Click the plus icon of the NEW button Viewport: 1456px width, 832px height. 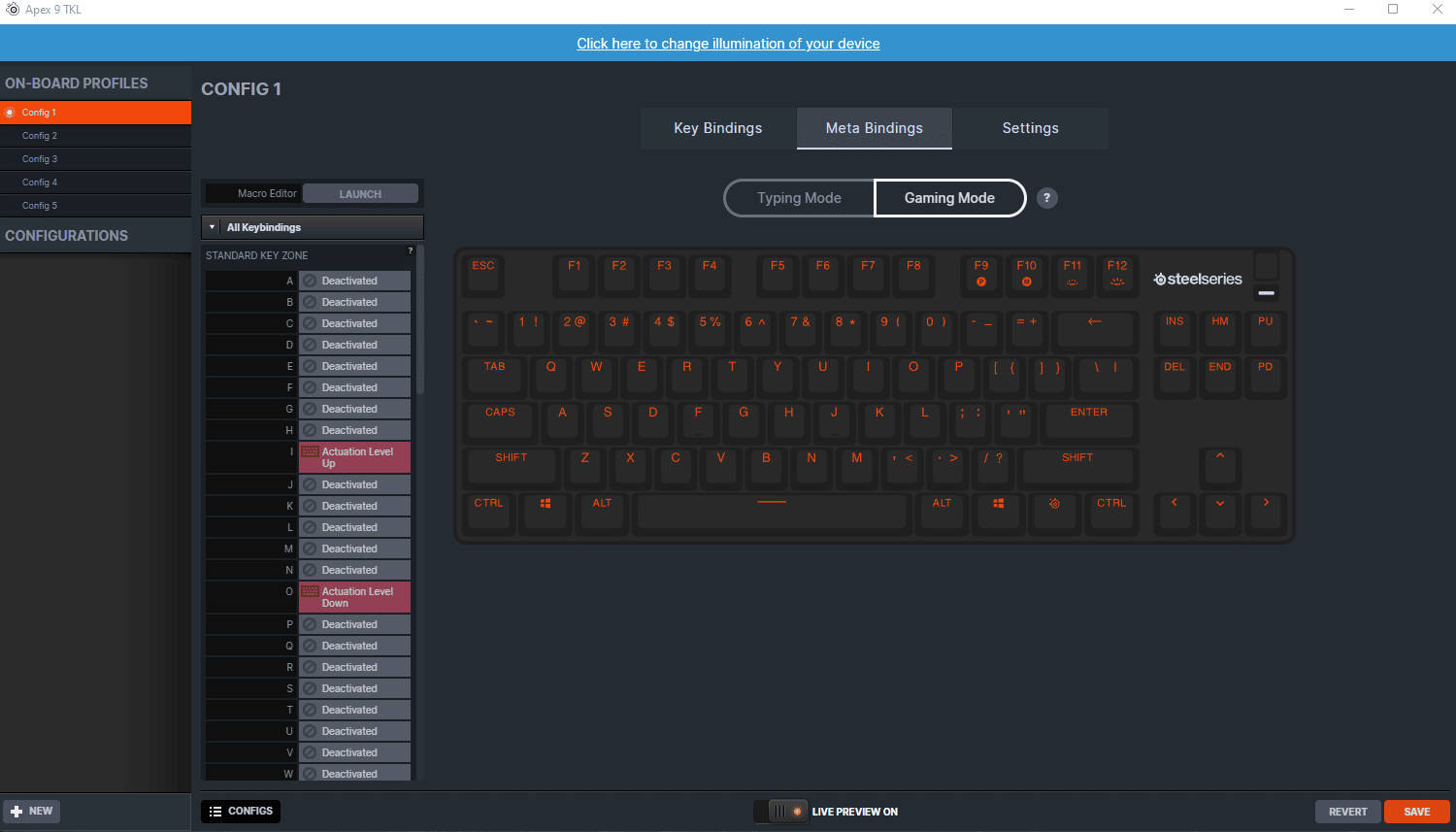point(17,812)
